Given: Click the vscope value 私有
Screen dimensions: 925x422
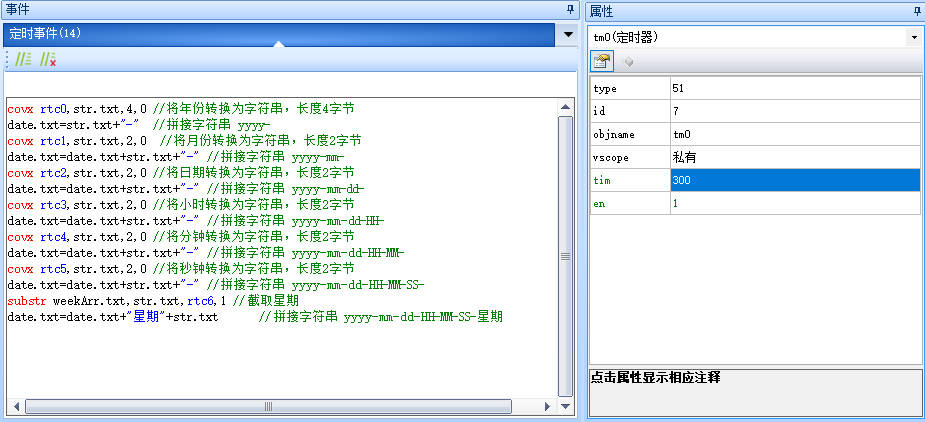Looking at the screenshot, I should 795,157.
